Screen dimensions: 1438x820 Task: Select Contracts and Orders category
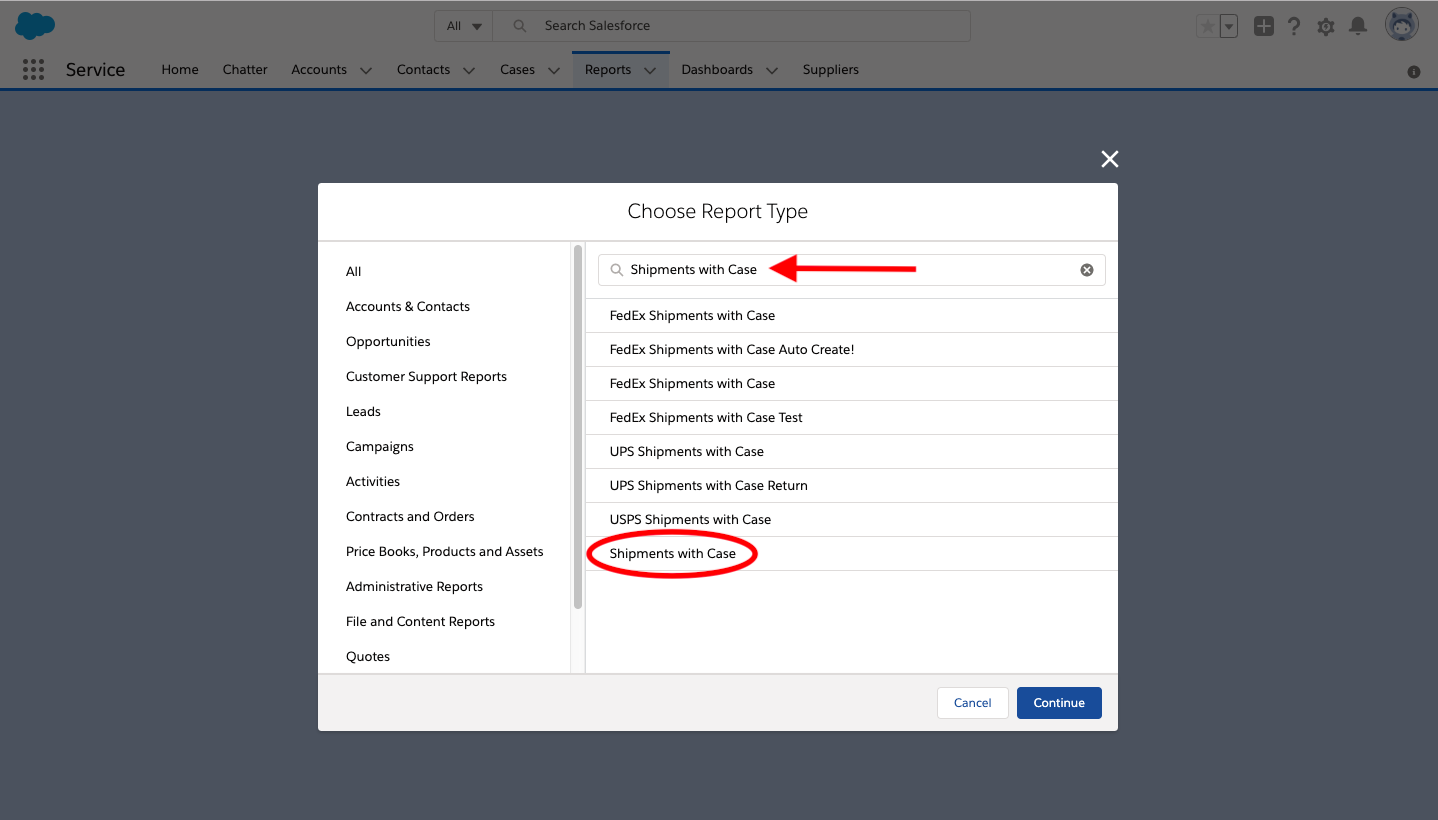[410, 517]
